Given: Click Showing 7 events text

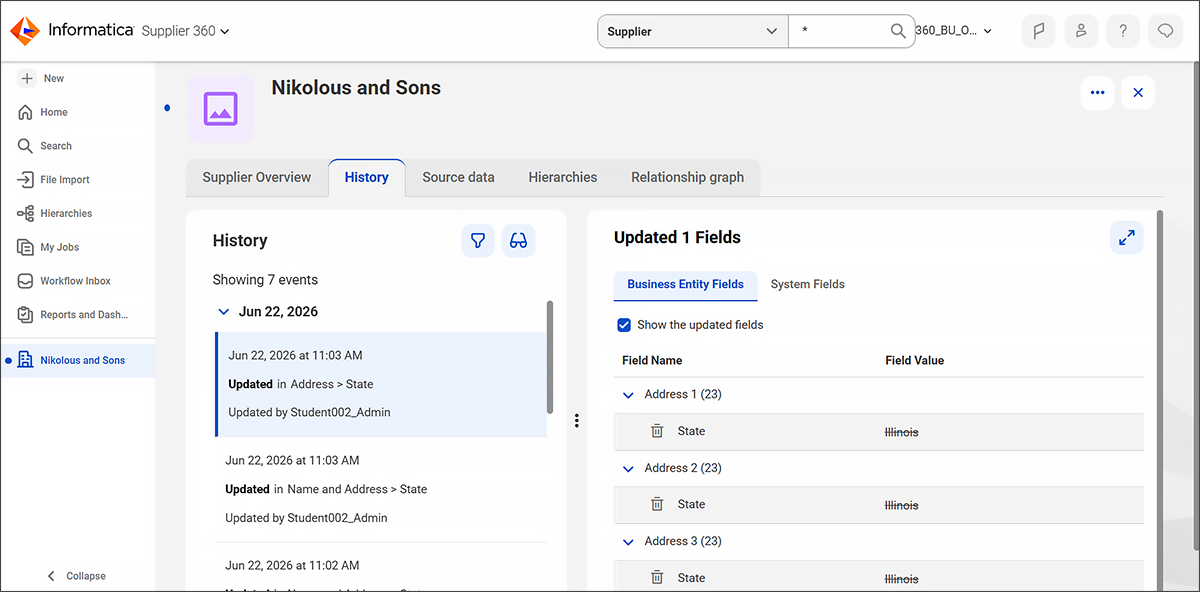Looking at the screenshot, I should coord(265,280).
